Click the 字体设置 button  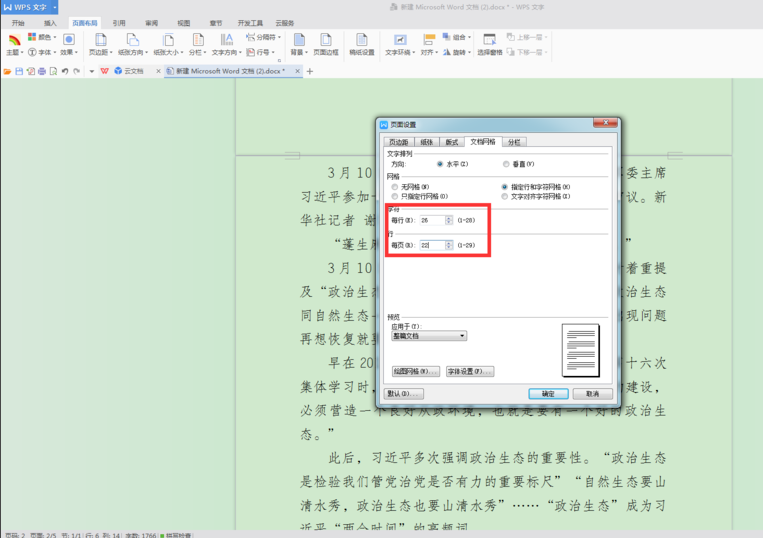tap(470, 371)
